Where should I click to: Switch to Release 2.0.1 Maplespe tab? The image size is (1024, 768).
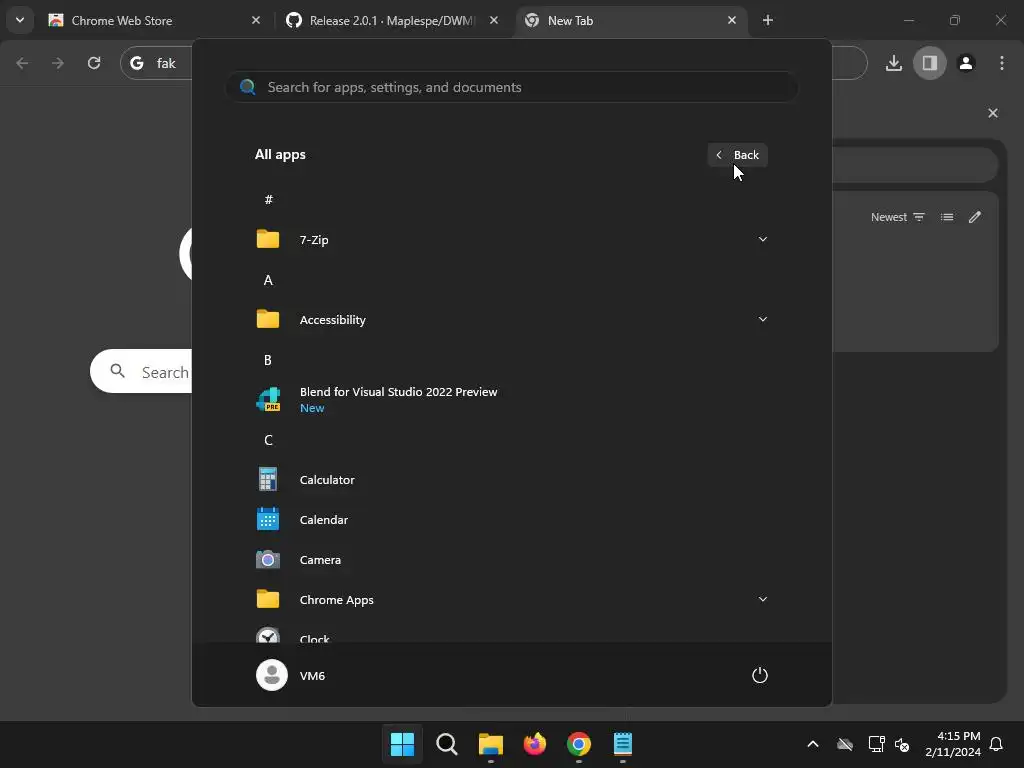[x=392, y=20]
